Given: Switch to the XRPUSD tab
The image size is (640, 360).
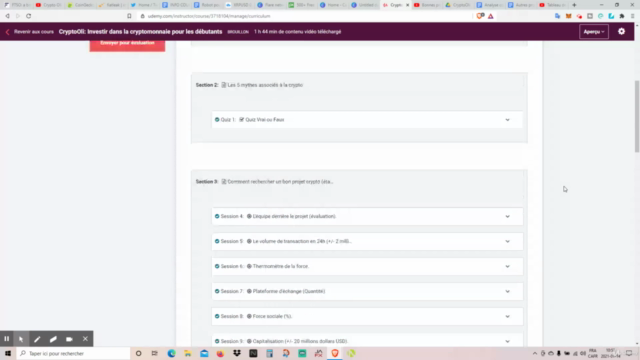Looking at the screenshot, I should [238, 5].
